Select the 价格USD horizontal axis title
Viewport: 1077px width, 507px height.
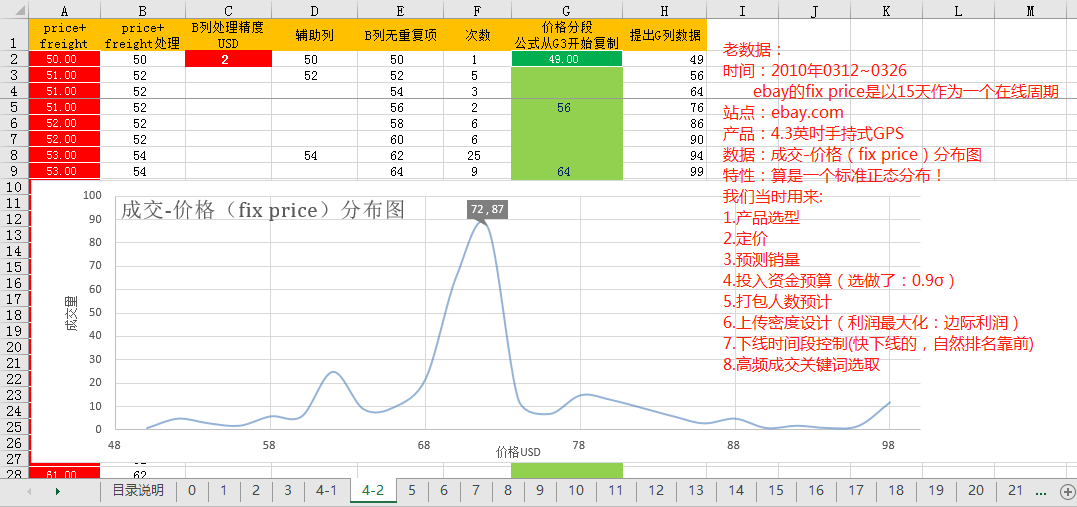[518, 452]
